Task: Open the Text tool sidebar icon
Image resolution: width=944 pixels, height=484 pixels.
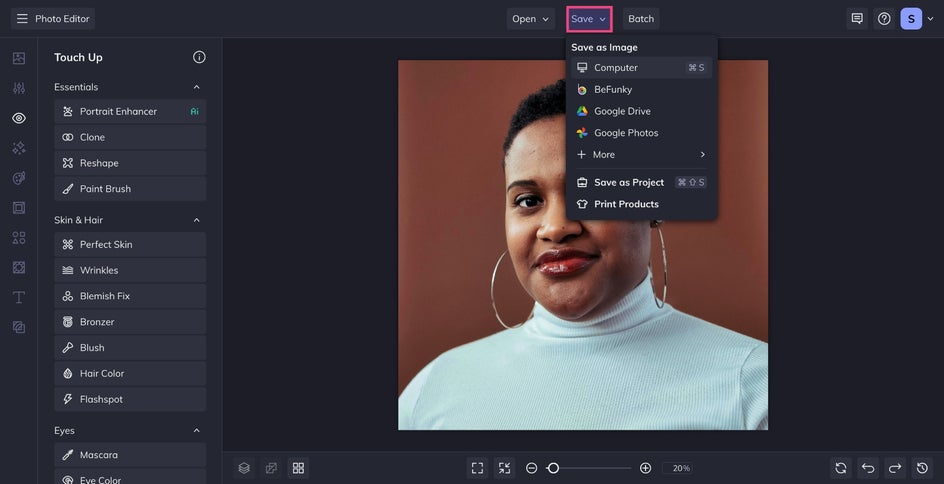Action: pyautogui.click(x=19, y=297)
